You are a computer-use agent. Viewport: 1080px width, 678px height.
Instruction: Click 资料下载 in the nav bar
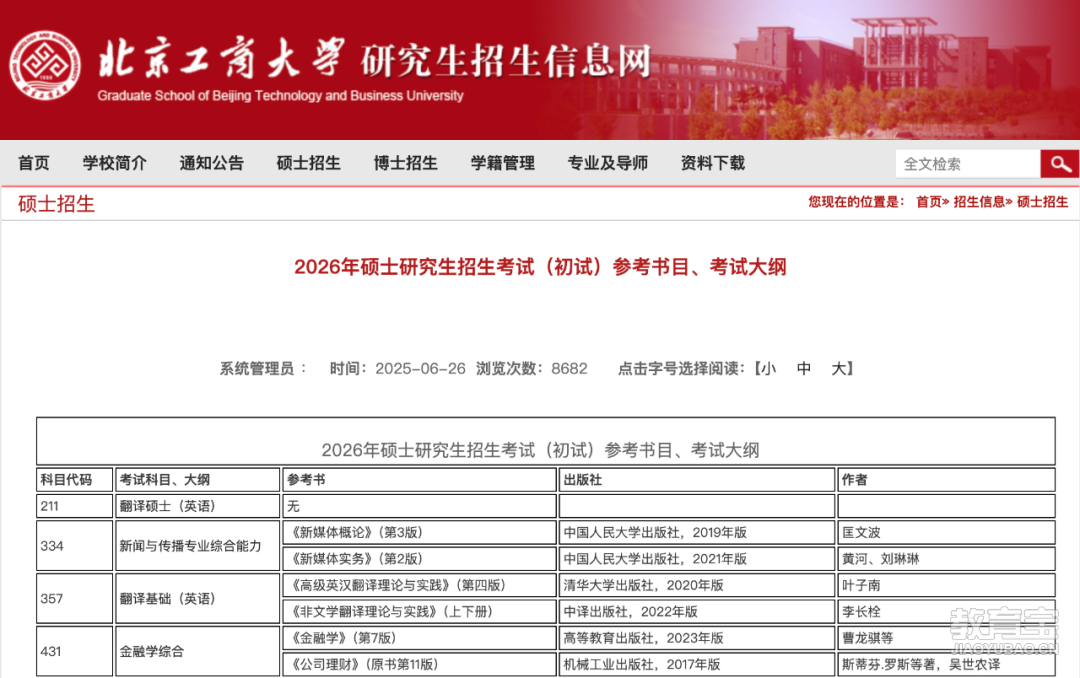point(712,163)
